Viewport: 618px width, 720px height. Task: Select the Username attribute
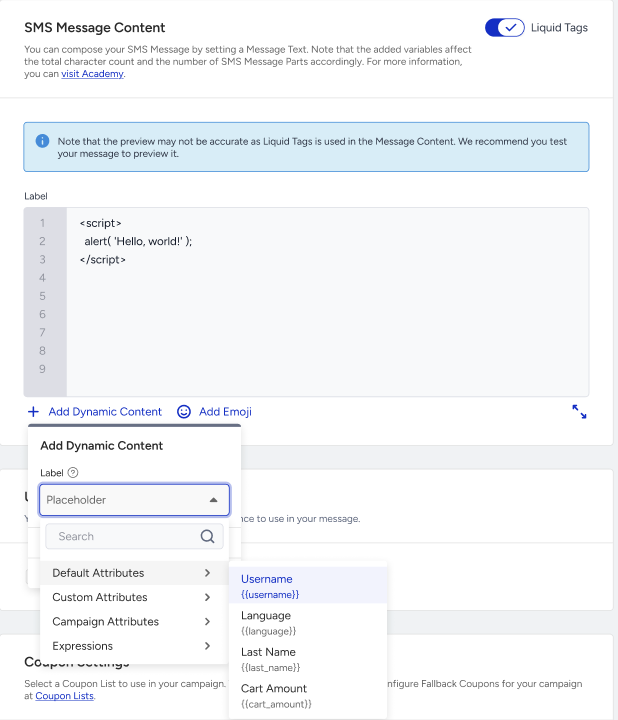click(308, 585)
